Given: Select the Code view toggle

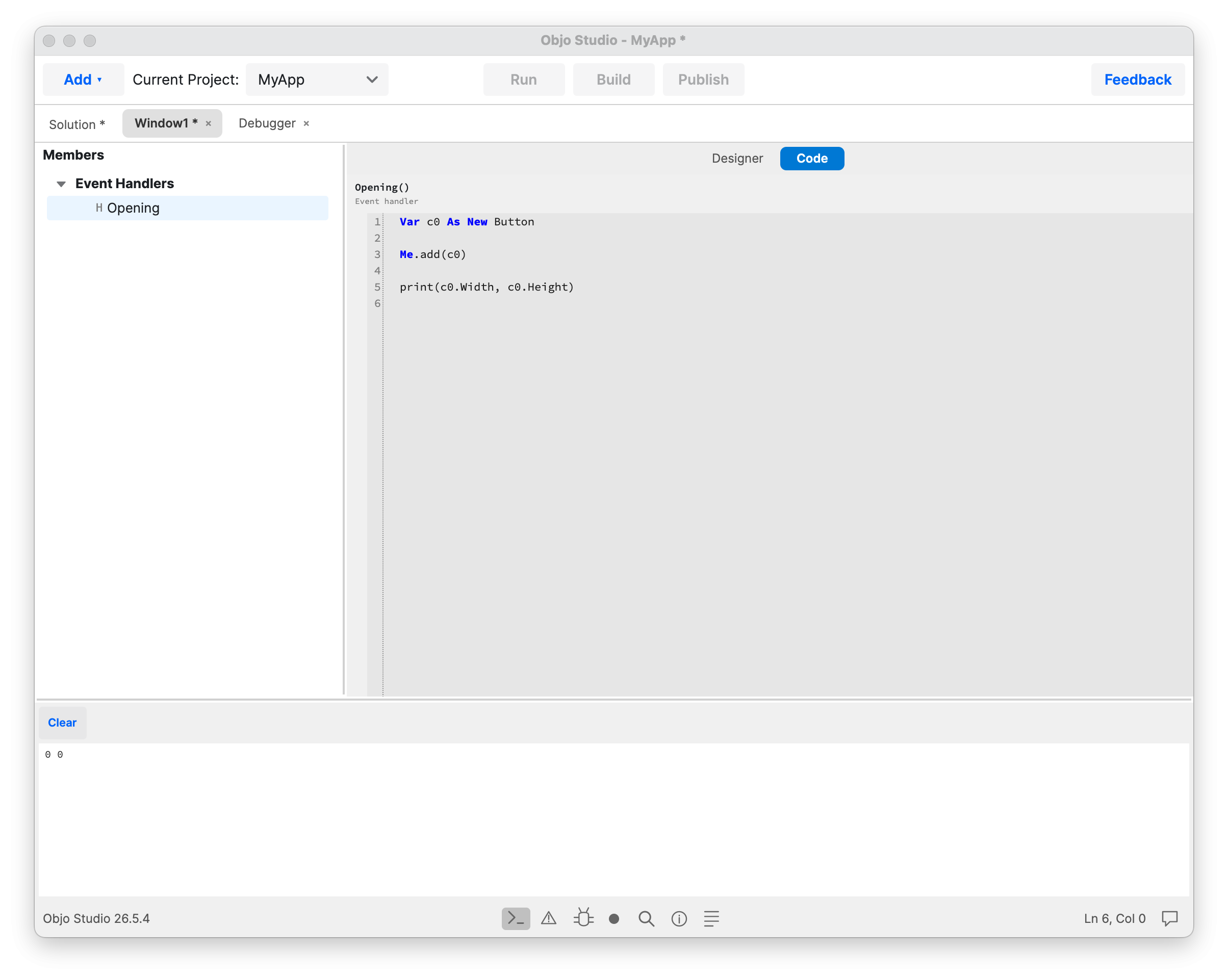Looking at the screenshot, I should pos(812,158).
